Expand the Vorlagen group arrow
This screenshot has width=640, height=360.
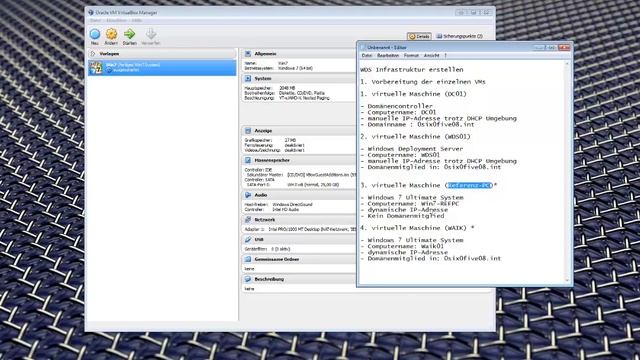click(x=93, y=54)
